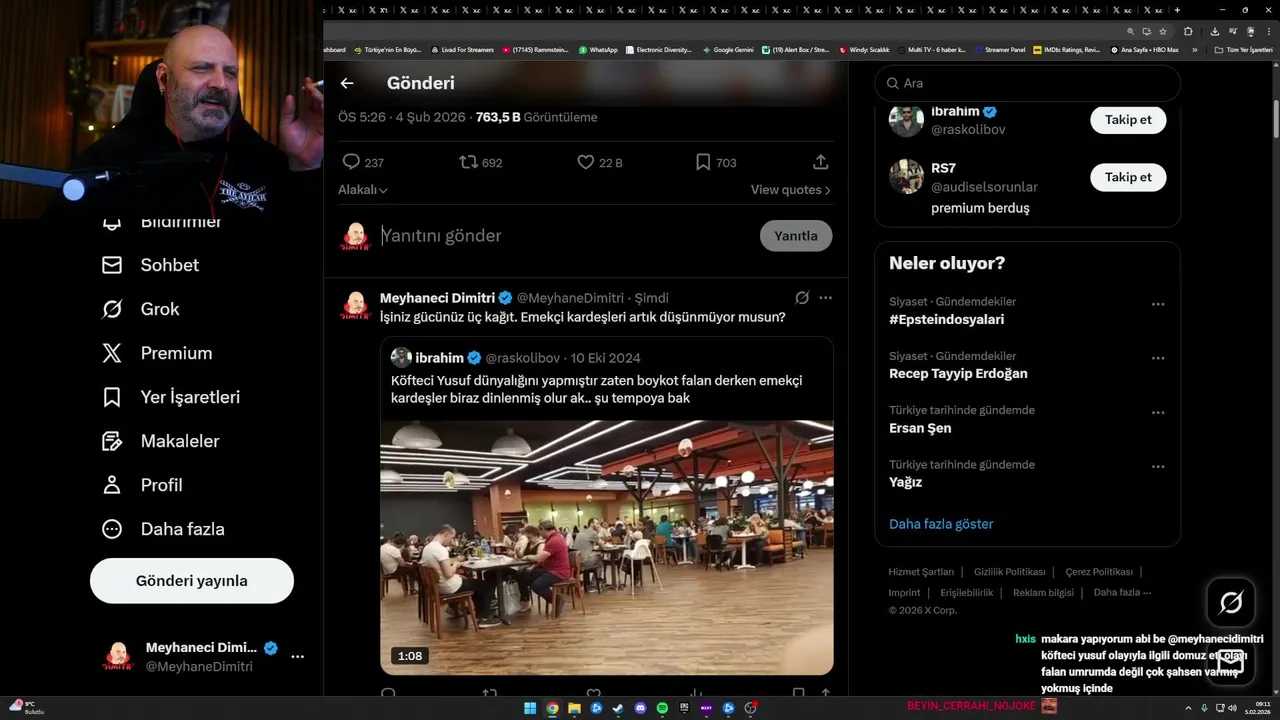Open more options for the #Epsteindosyalari trend

pos(1158,304)
